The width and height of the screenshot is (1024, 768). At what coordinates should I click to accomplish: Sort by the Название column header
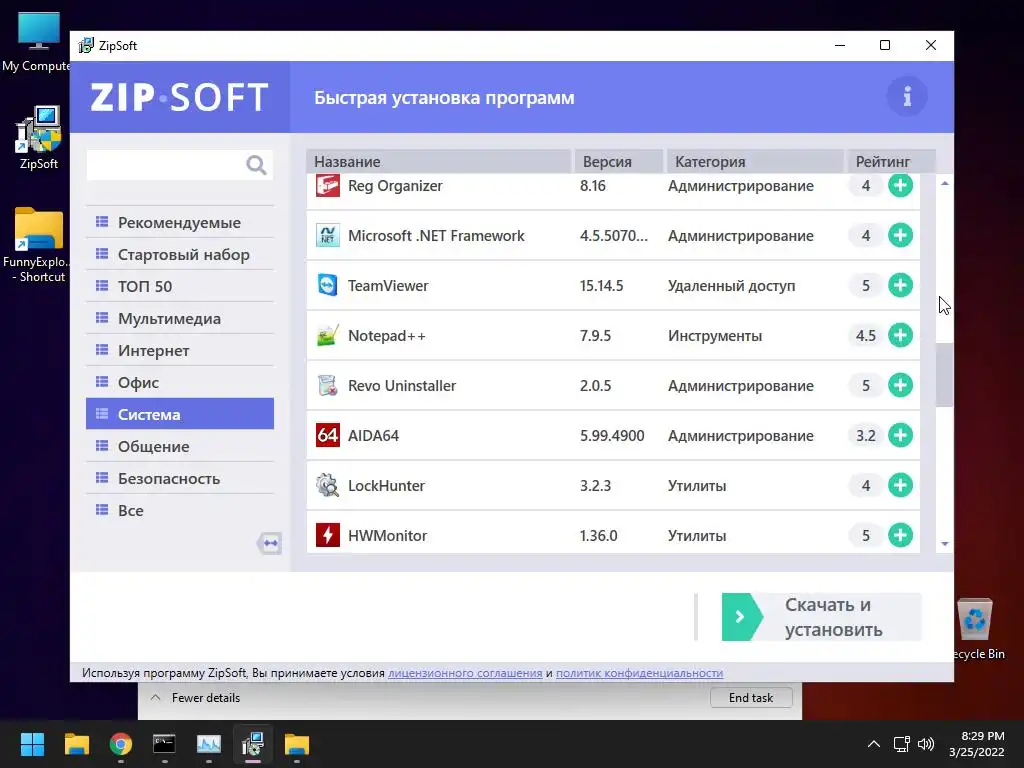tap(439, 161)
